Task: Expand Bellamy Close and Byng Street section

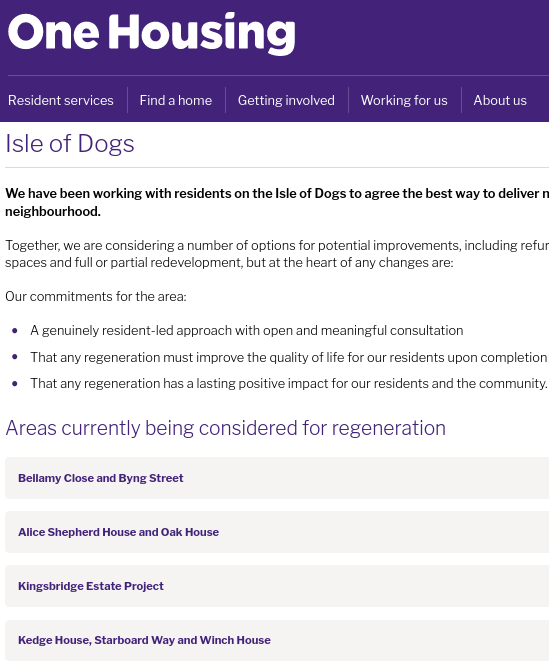Action: point(277,478)
